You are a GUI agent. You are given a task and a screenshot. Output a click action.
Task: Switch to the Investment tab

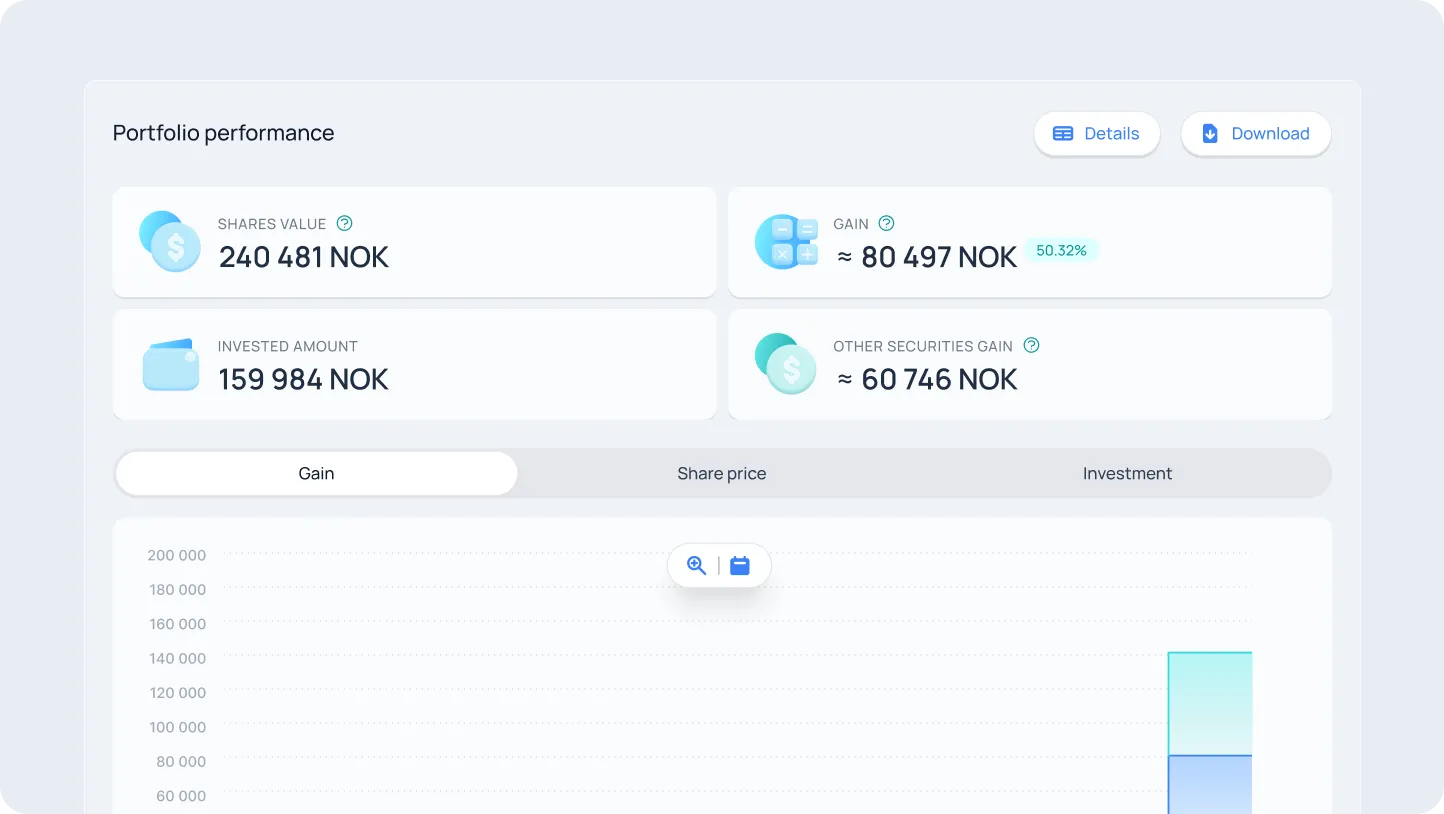(x=1127, y=473)
